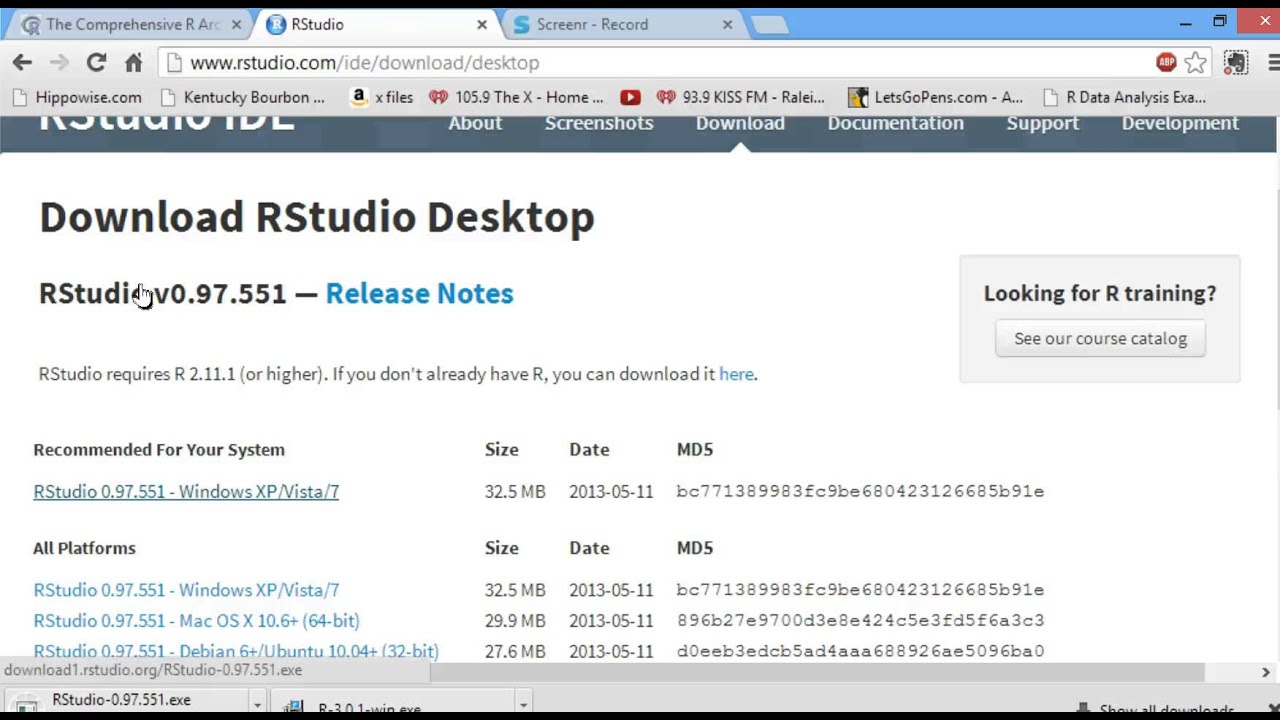
Task: Click See our course catalog button
Action: point(1100,338)
